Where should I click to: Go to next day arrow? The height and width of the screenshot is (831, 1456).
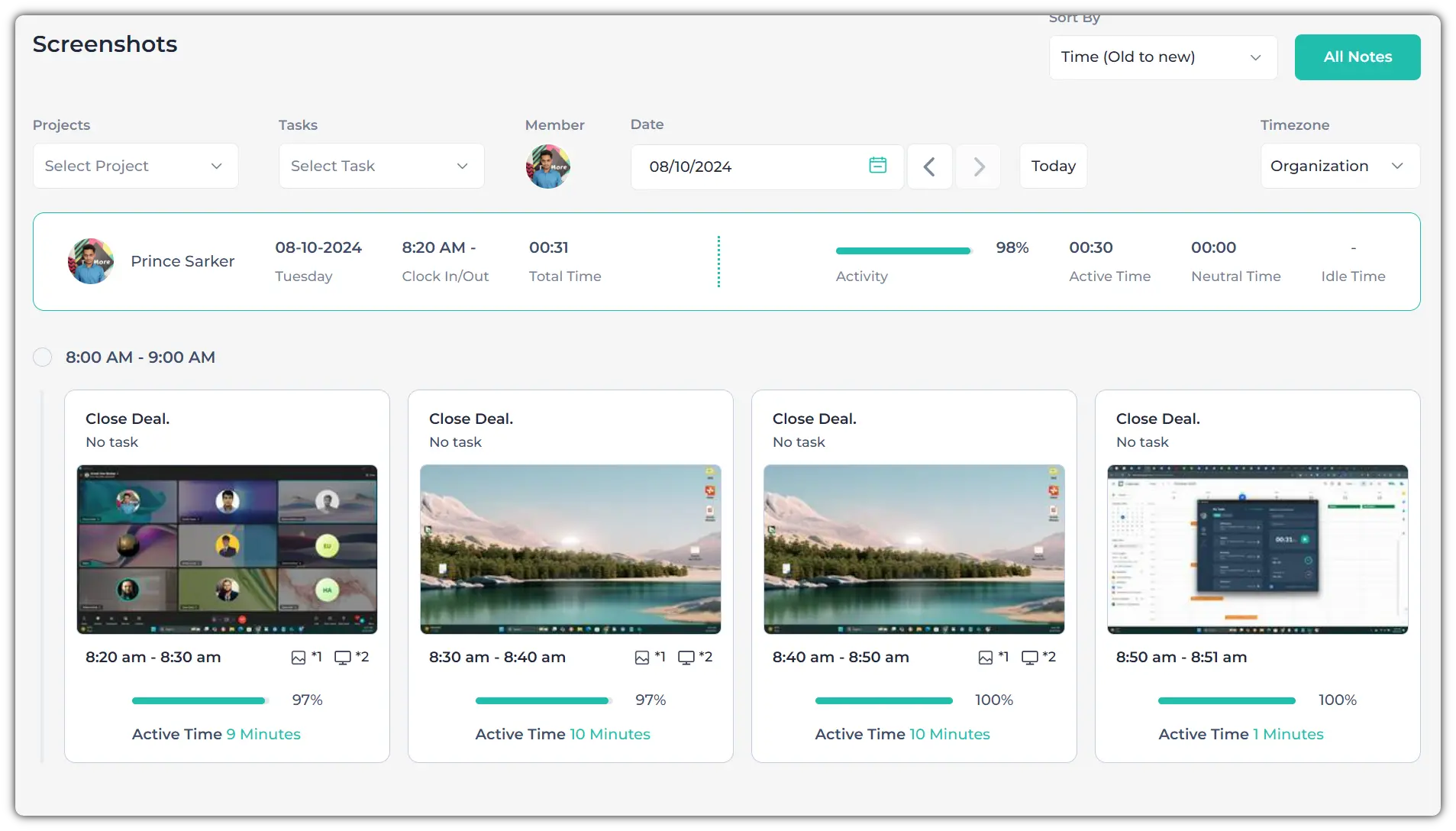[x=979, y=167]
